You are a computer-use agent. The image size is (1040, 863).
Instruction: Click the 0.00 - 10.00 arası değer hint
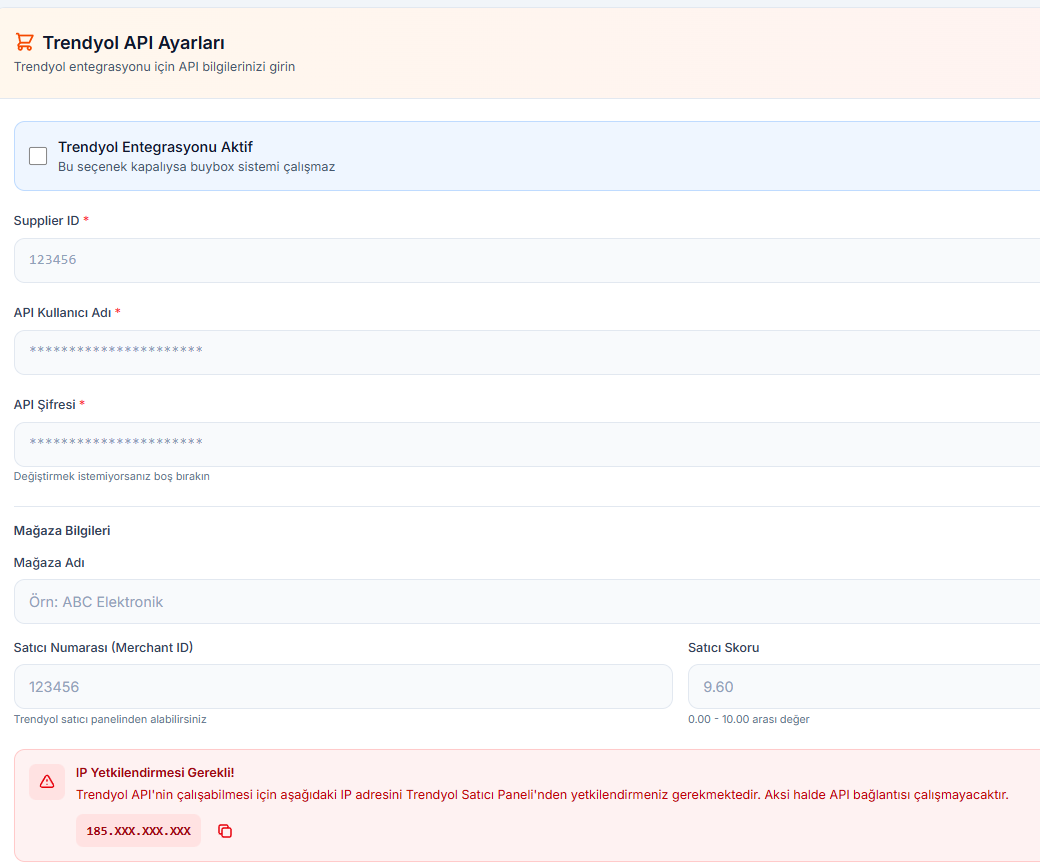(x=748, y=719)
